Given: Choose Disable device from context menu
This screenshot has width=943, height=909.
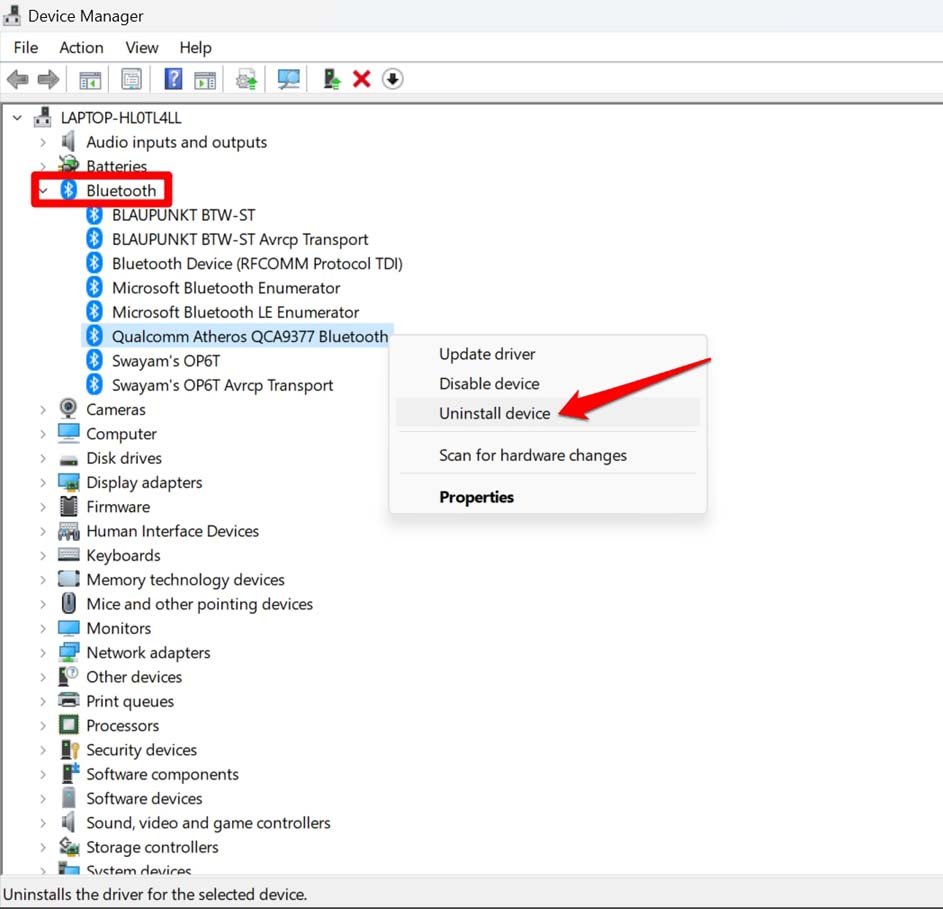Looking at the screenshot, I should (548, 384).
